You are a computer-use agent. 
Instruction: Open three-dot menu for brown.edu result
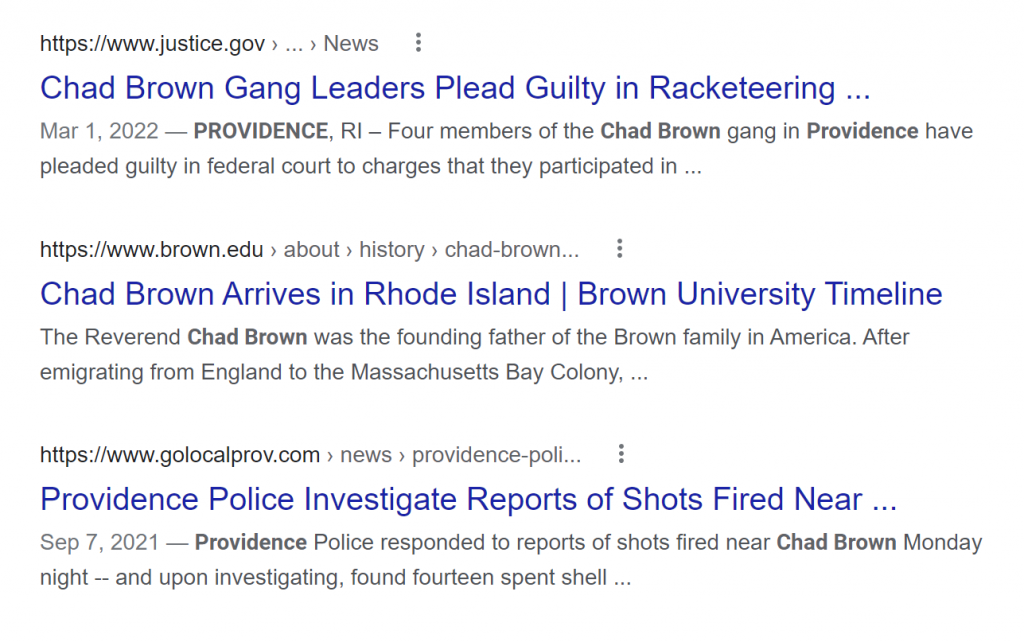pyautogui.click(x=620, y=249)
